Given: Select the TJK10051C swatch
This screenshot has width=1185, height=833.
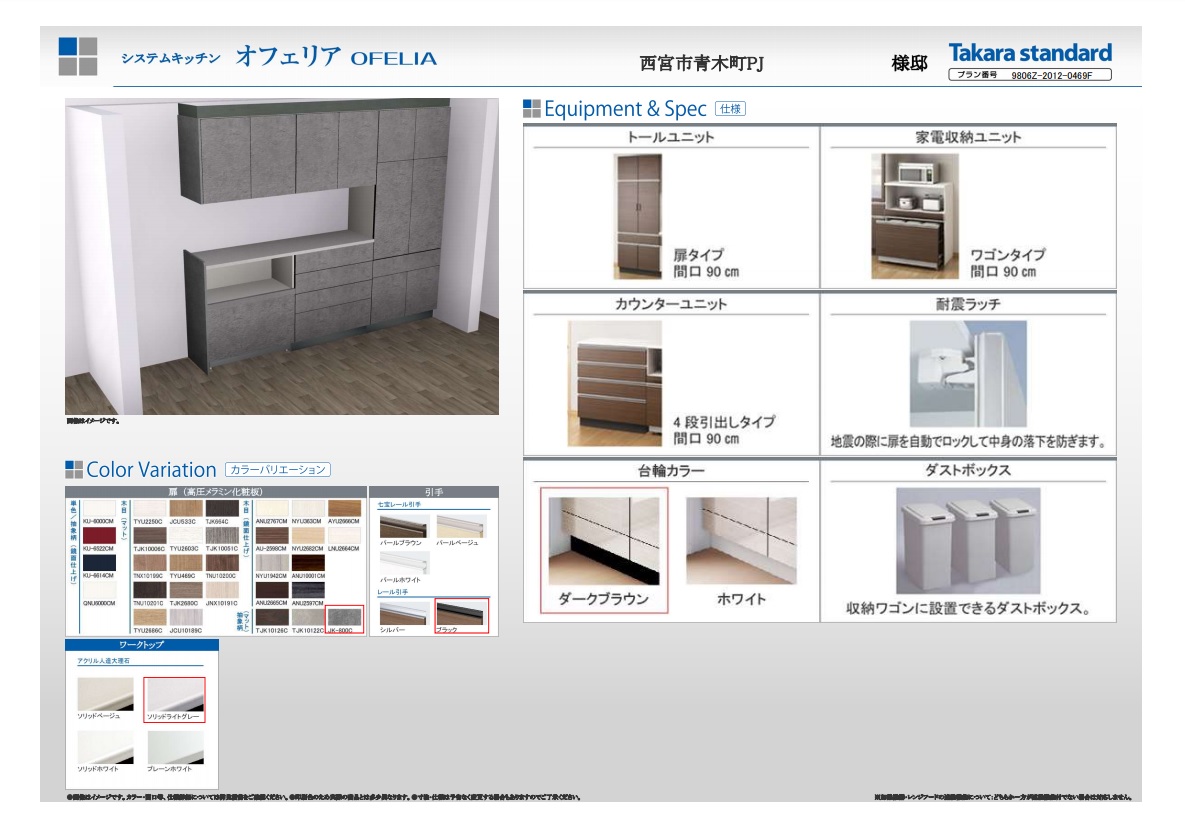Looking at the screenshot, I should click(222, 535).
